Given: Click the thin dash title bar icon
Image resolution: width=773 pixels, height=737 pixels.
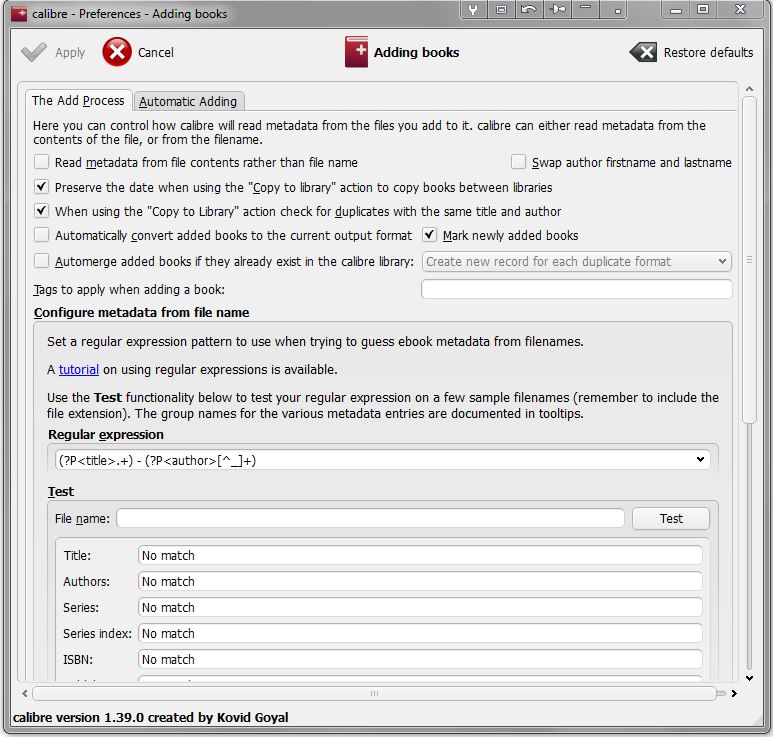Looking at the screenshot, I should click(x=586, y=7).
